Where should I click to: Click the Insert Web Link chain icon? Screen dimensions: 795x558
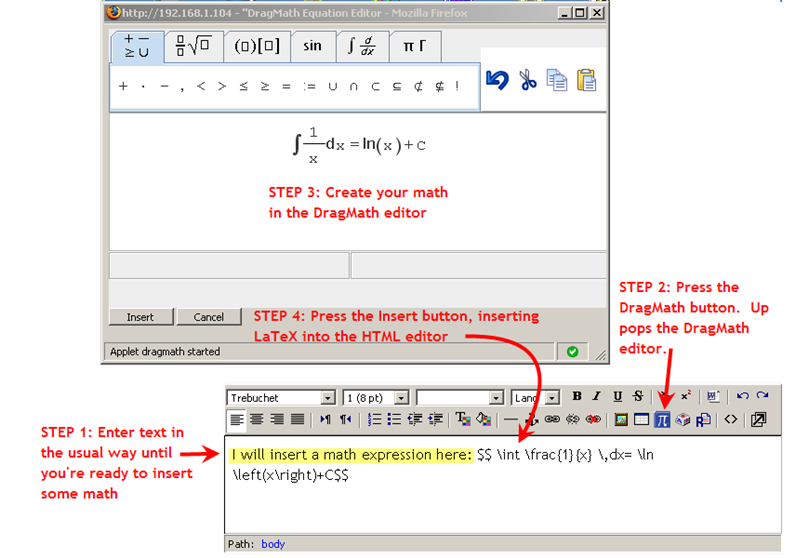(552, 420)
